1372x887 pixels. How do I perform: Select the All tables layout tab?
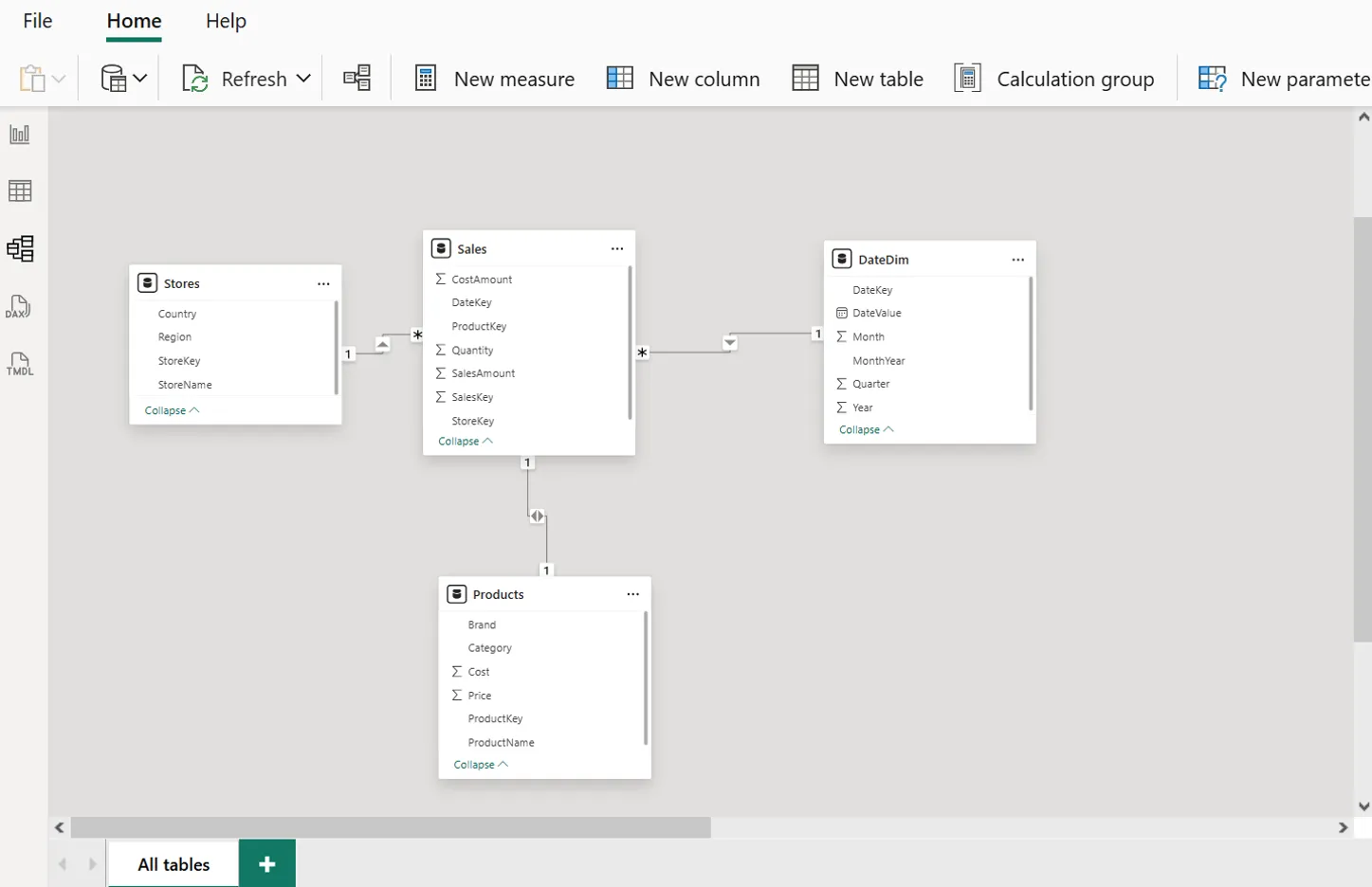click(174, 864)
